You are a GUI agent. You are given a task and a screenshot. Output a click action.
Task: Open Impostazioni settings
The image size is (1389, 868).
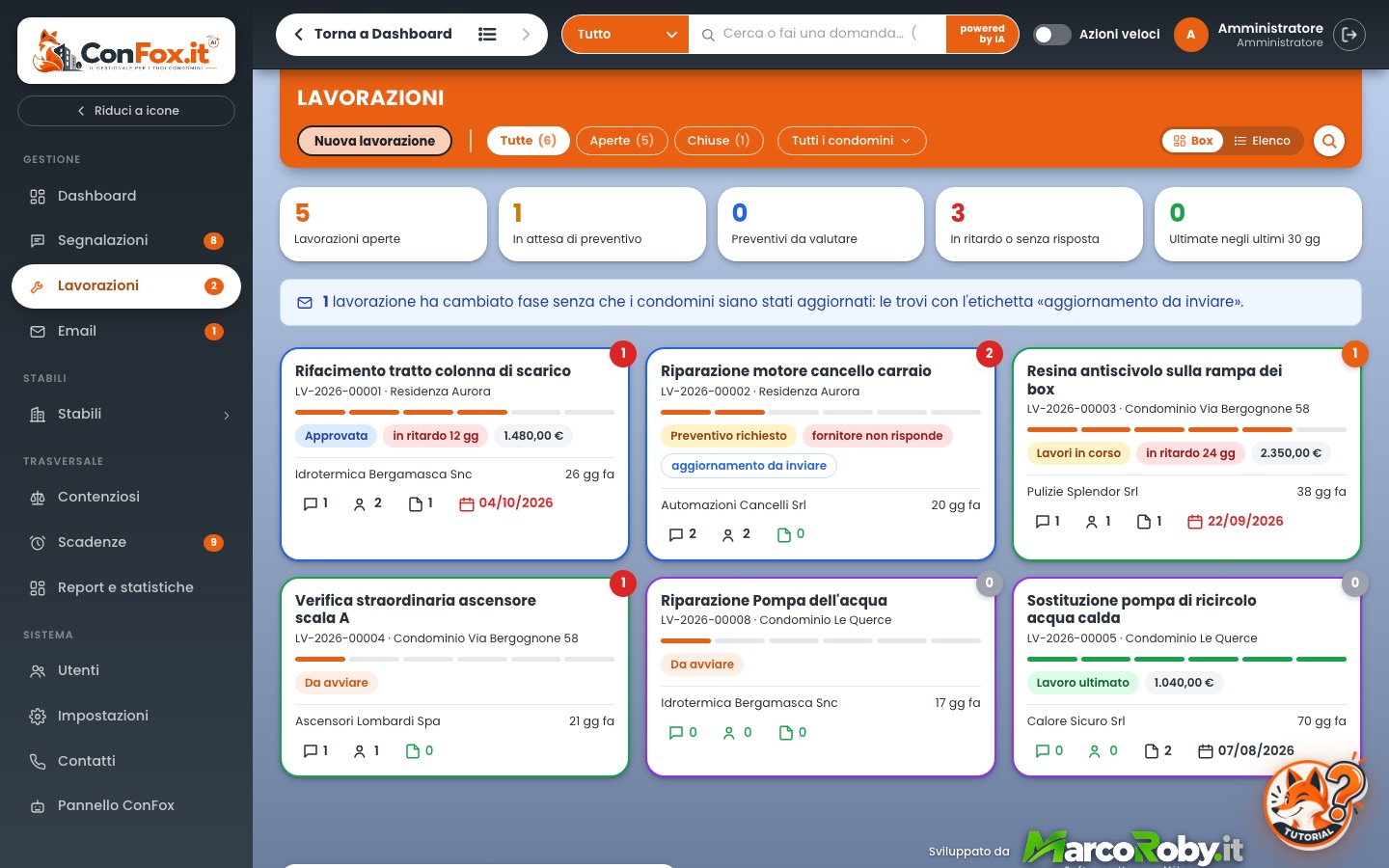[x=126, y=716]
